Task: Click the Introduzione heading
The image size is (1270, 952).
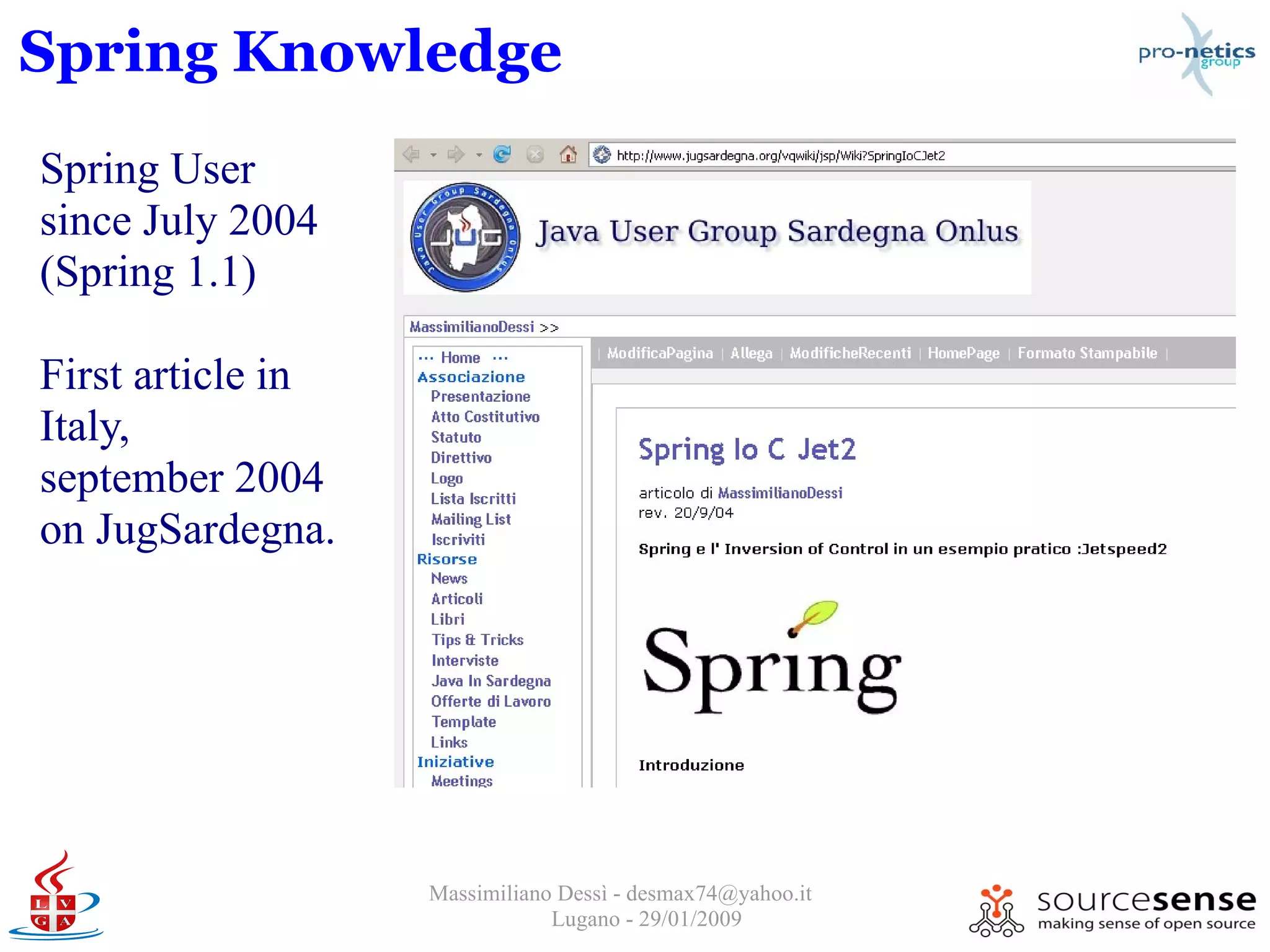Action: point(691,765)
